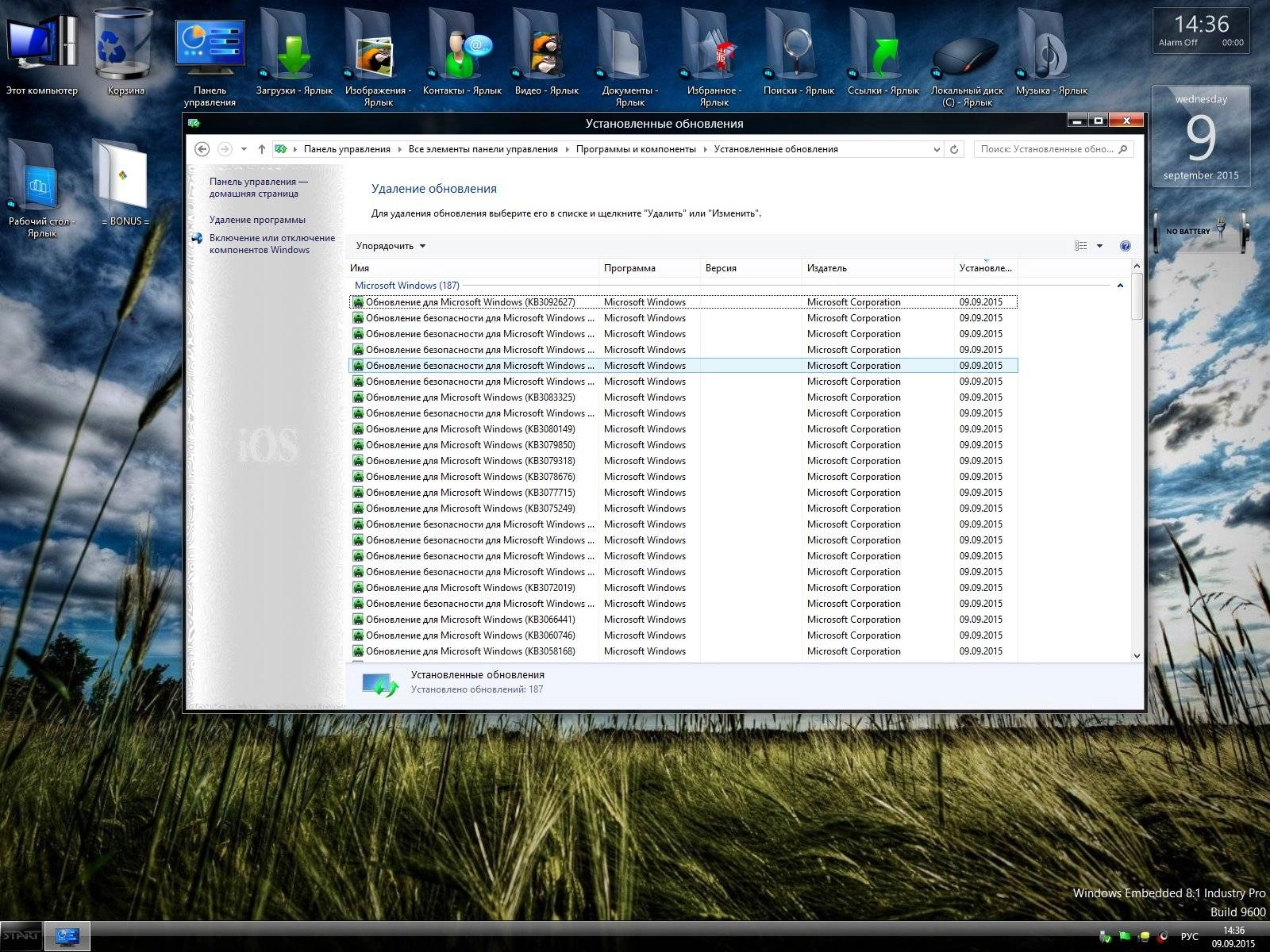This screenshot has height=952, width=1270.
Task: Expand the address bar history dropdown
Action: pyautogui.click(x=937, y=149)
